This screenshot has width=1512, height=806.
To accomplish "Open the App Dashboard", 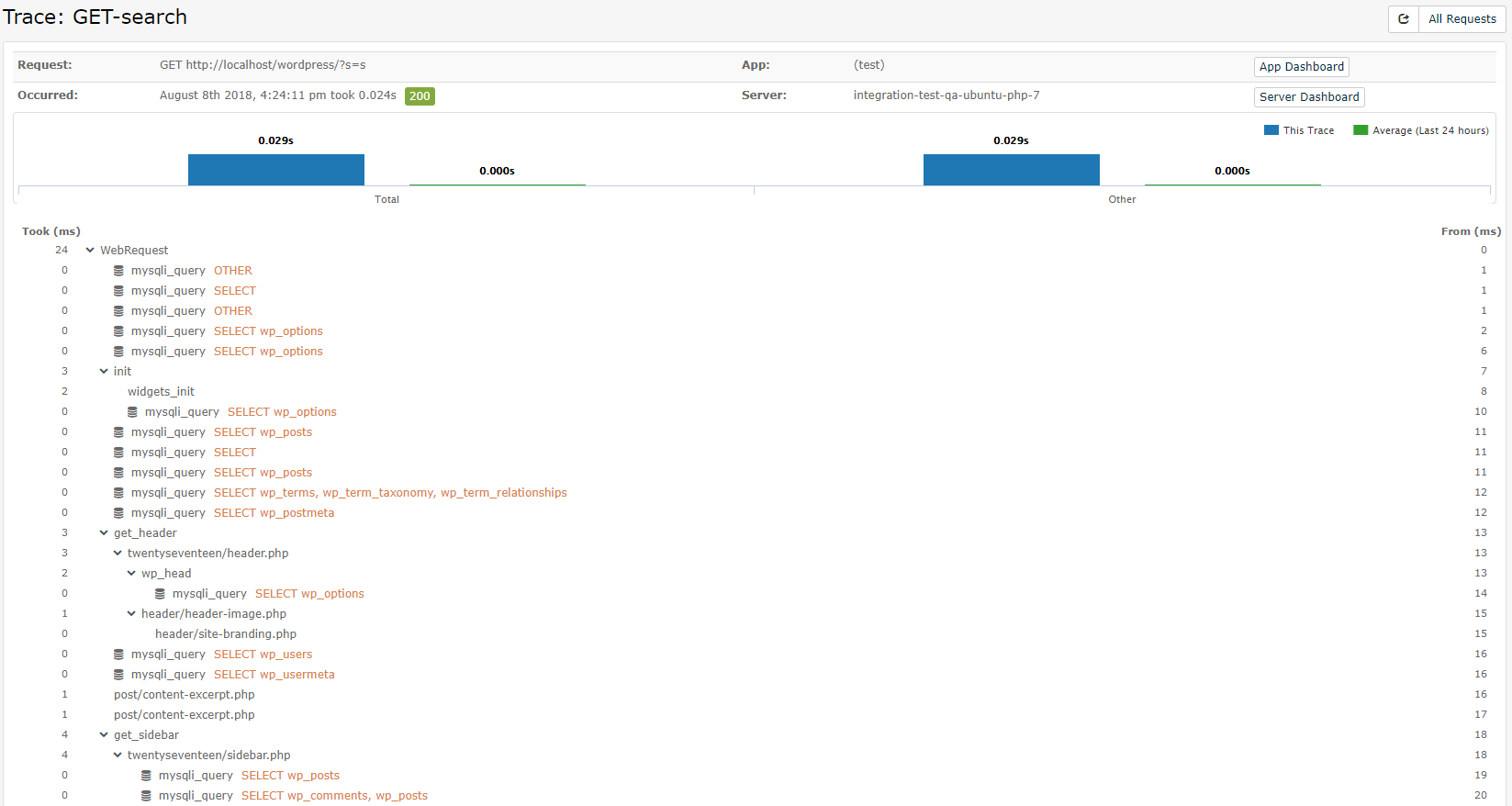I will pyautogui.click(x=1301, y=67).
